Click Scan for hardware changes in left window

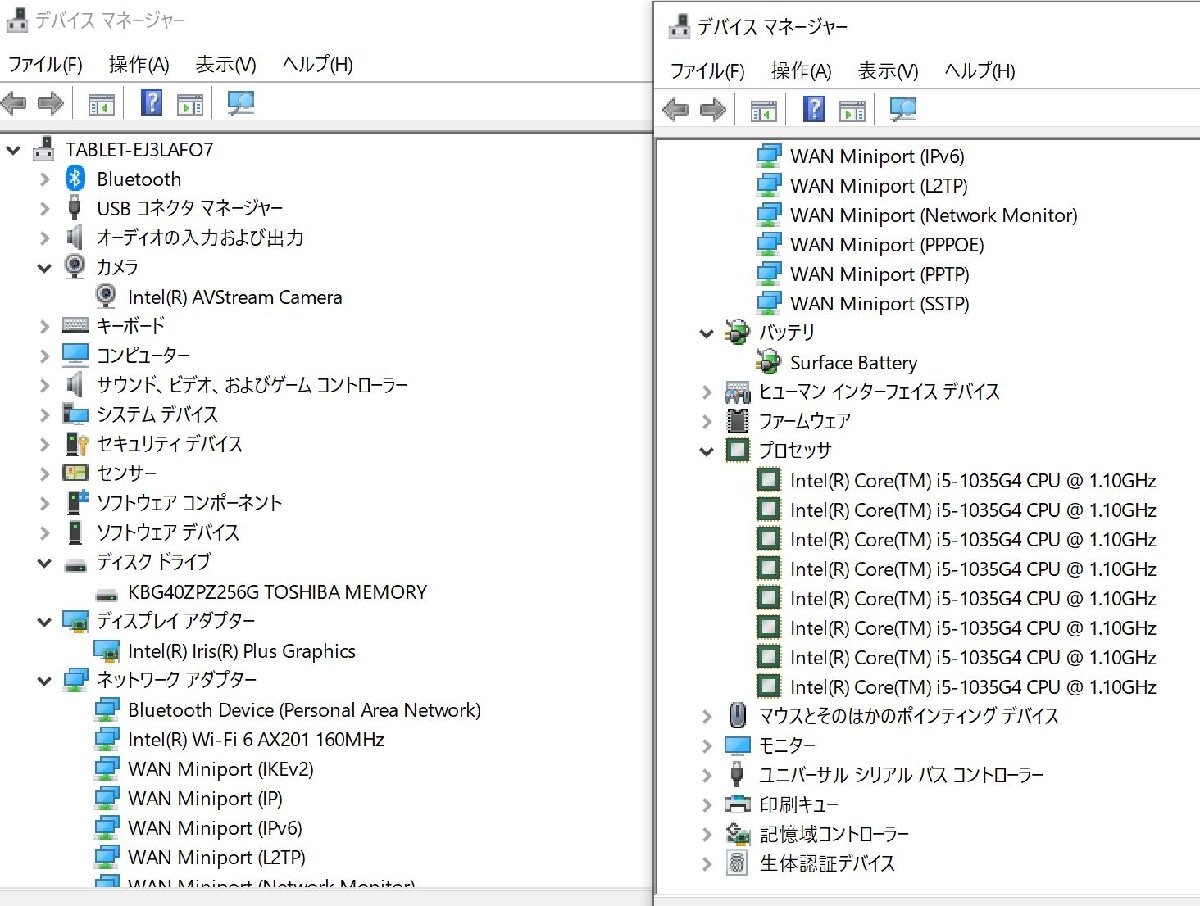[x=241, y=103]
